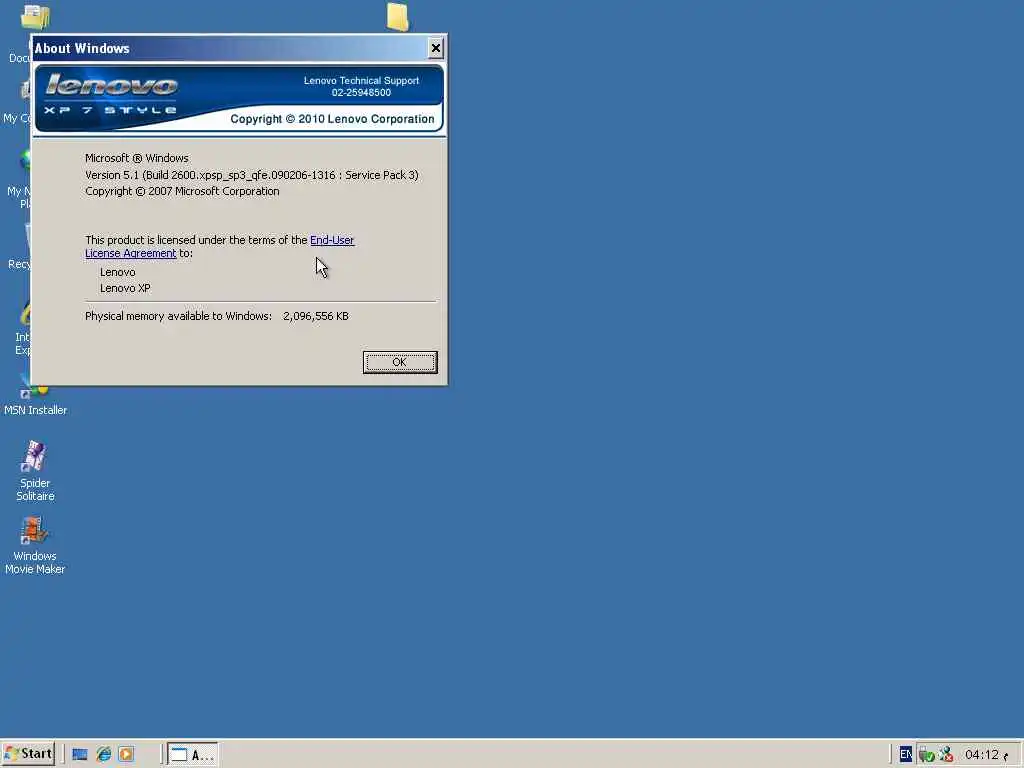This screenshot has width=1024, height=768.
Task: Select the About Windows taskbar button
Action: 193,755
